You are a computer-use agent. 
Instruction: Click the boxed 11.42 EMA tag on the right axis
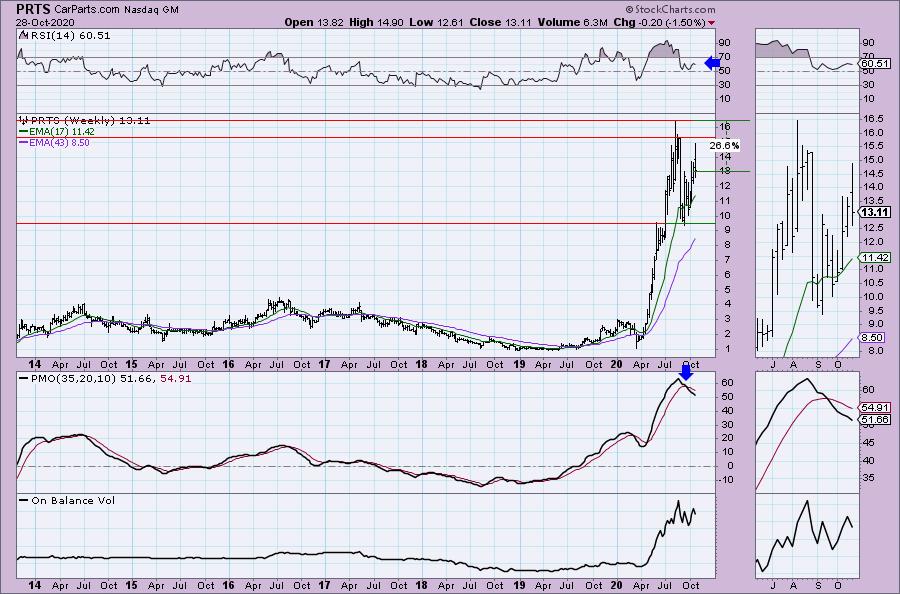[875, 258]
